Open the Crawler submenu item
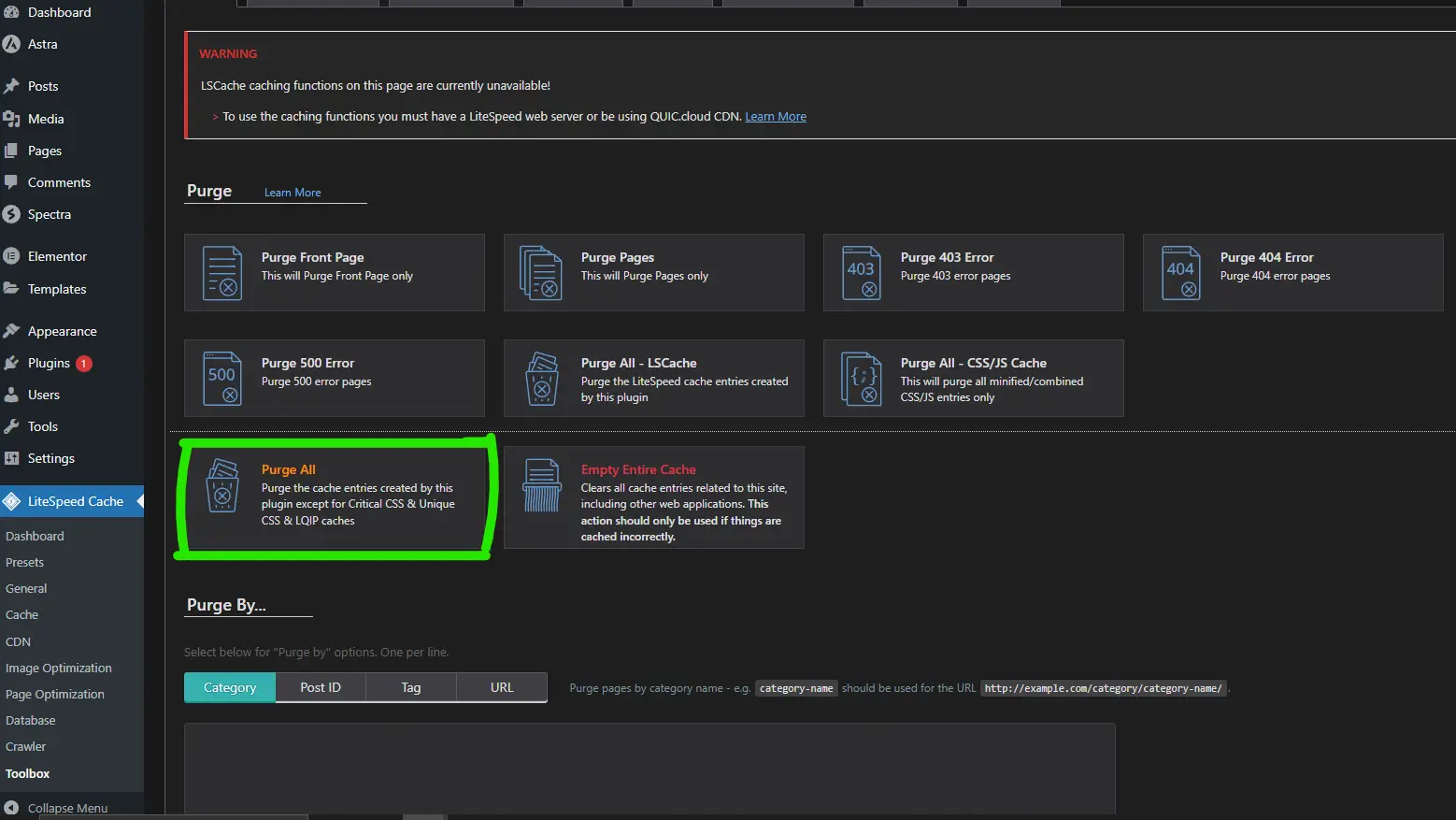 click(x=25, y=746)
